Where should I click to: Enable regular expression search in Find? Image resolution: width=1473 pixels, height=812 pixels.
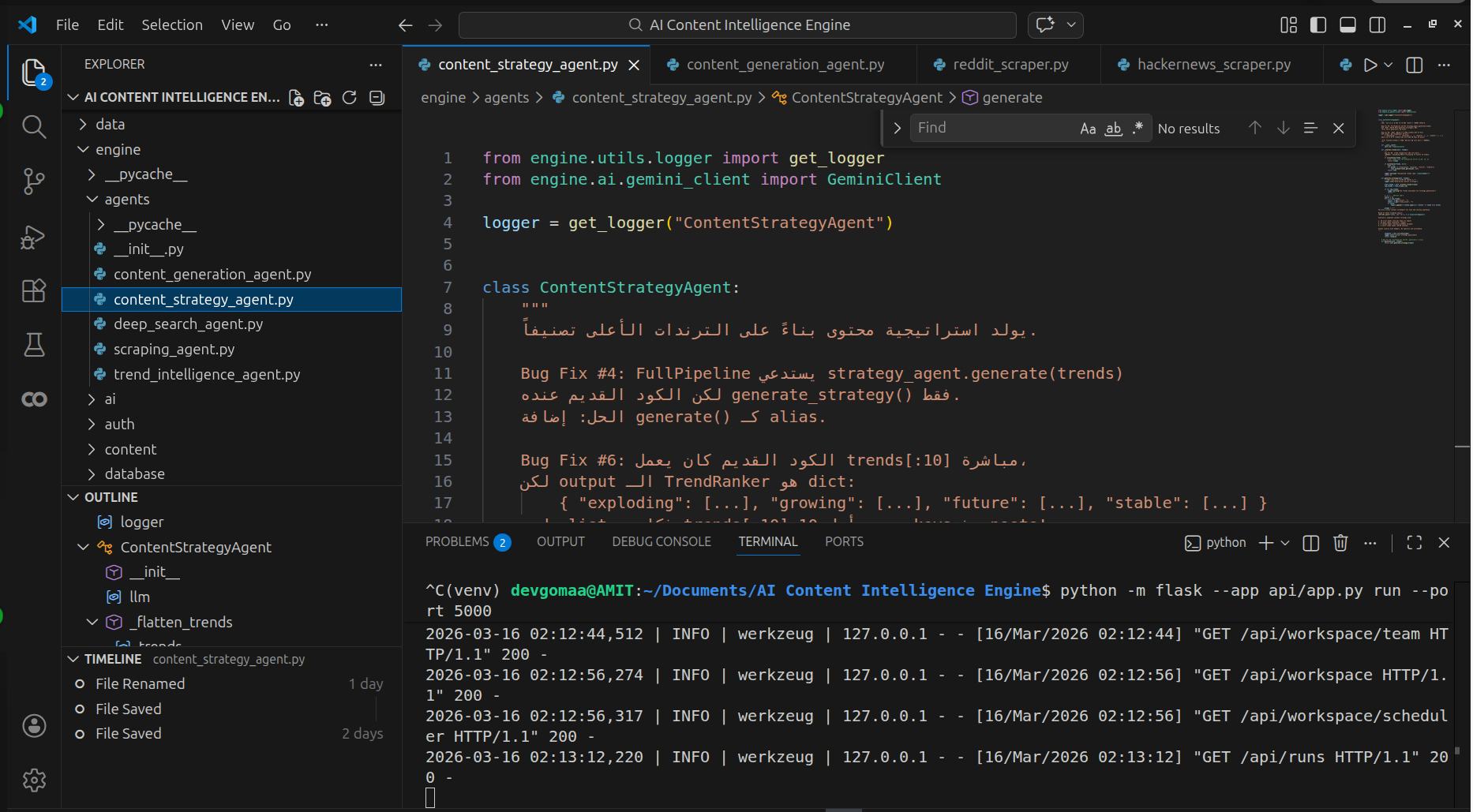coord(1138,128)
